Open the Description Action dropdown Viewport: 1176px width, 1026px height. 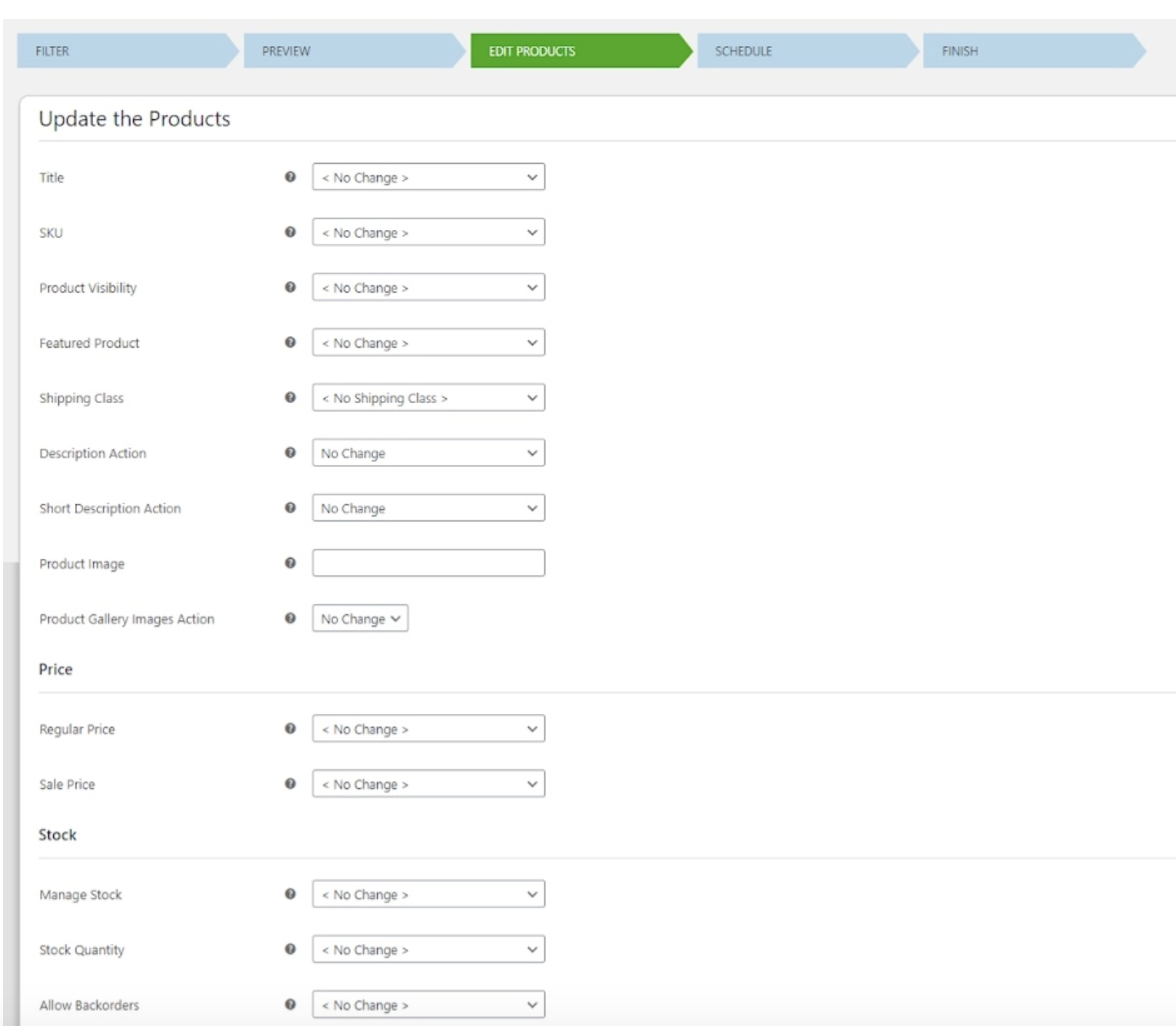[x=428, y=453]
